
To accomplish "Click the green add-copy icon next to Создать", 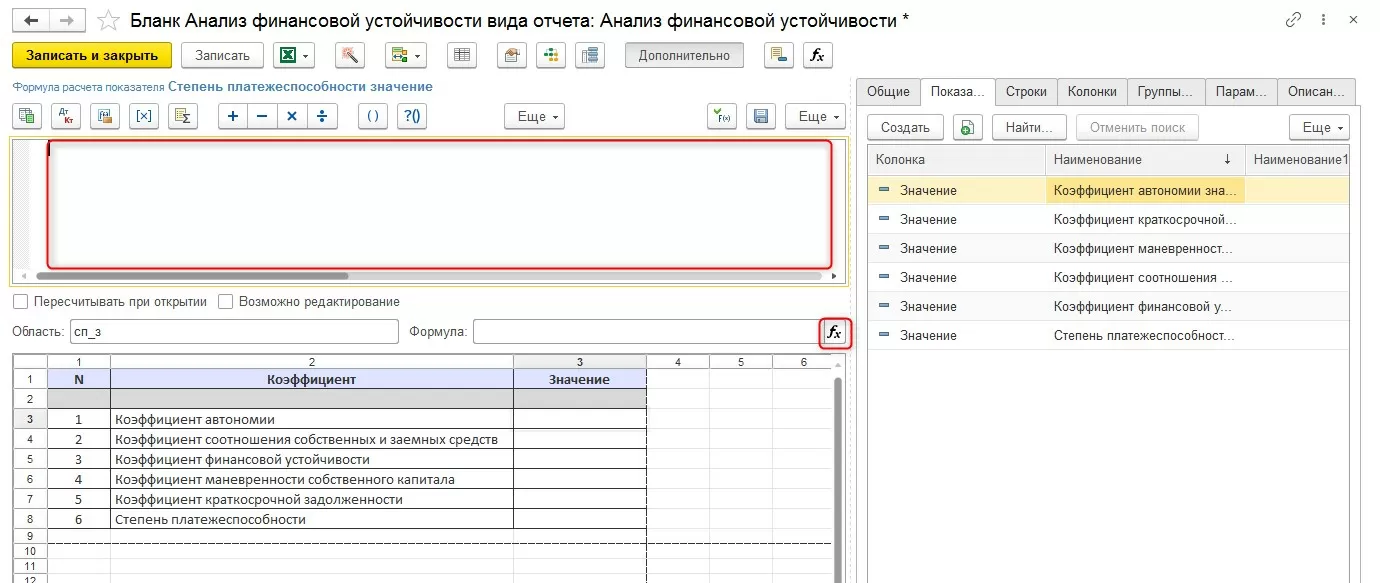I will click(x=968, y=127).
